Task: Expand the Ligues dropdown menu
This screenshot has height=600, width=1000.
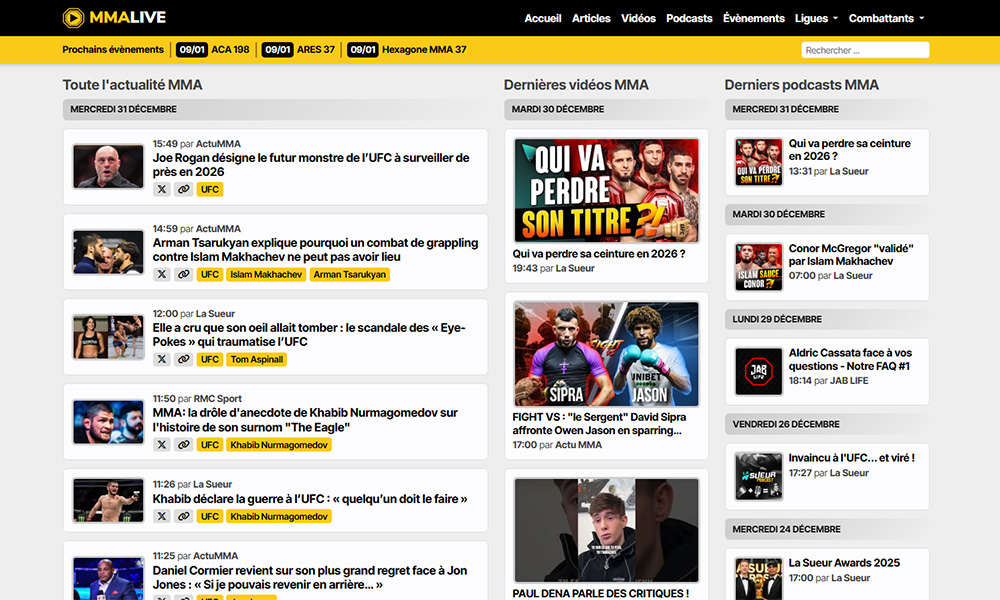Action: coord(816,18)
